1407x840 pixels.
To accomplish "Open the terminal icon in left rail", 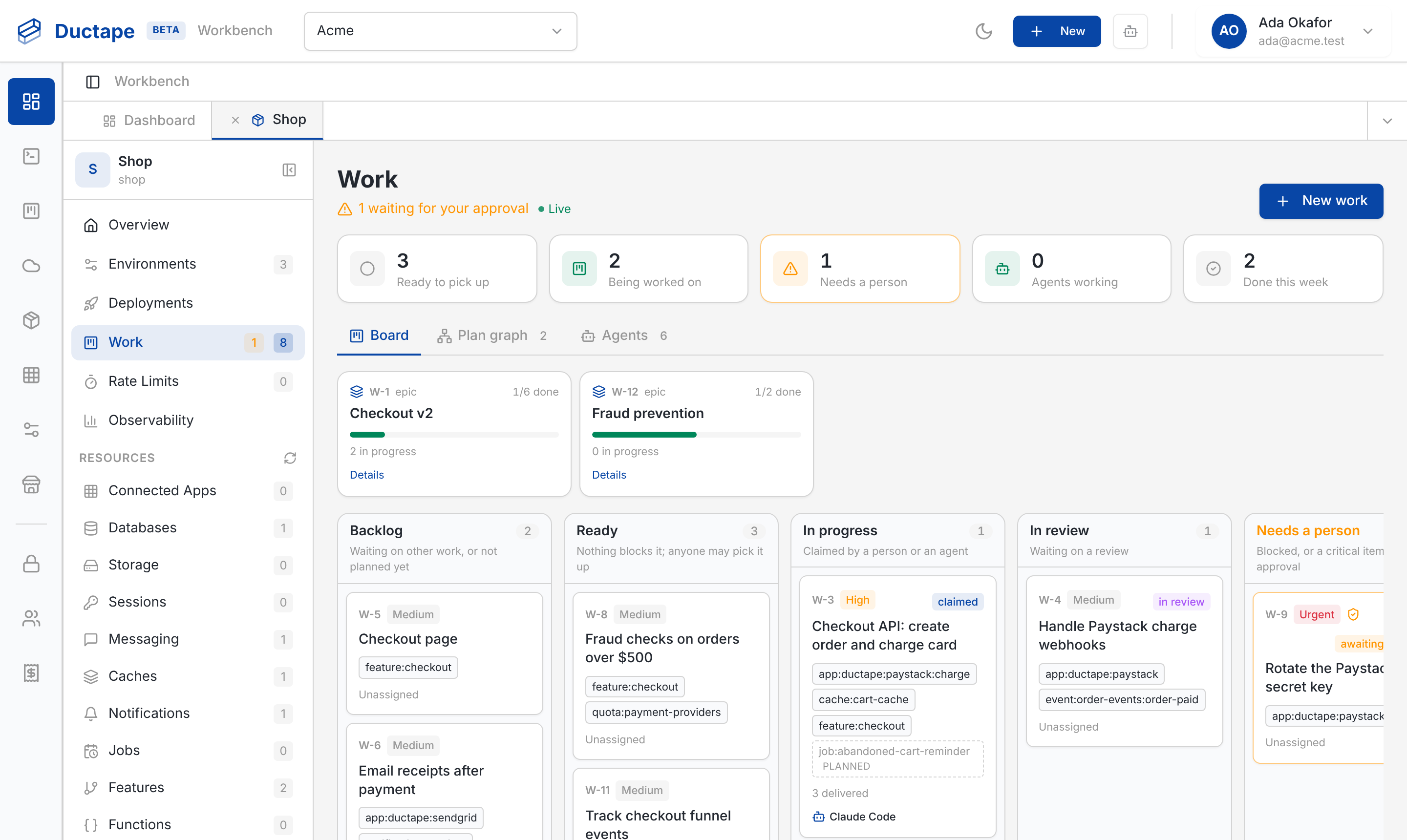I will pyautogui.click(x=31, y=156).
